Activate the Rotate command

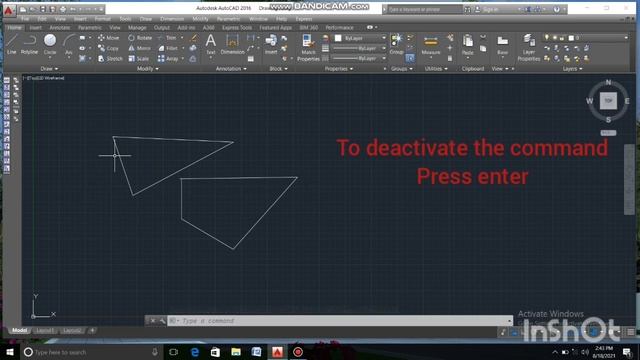pyautogui.click(x=140, y=38)
